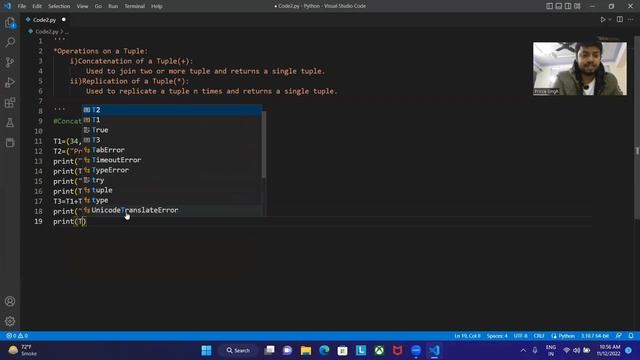Open the View menu
Viewport: 640px width, 360px height.
[x=82, y=6]
